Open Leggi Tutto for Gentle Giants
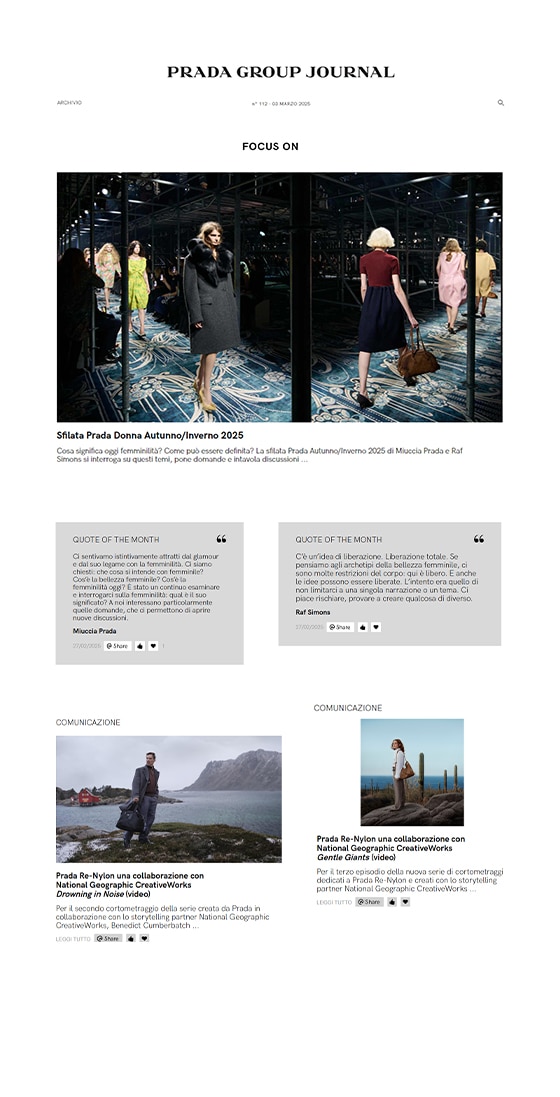The image size is (560, 1097). pyautogui.click(x=334, y=903)
